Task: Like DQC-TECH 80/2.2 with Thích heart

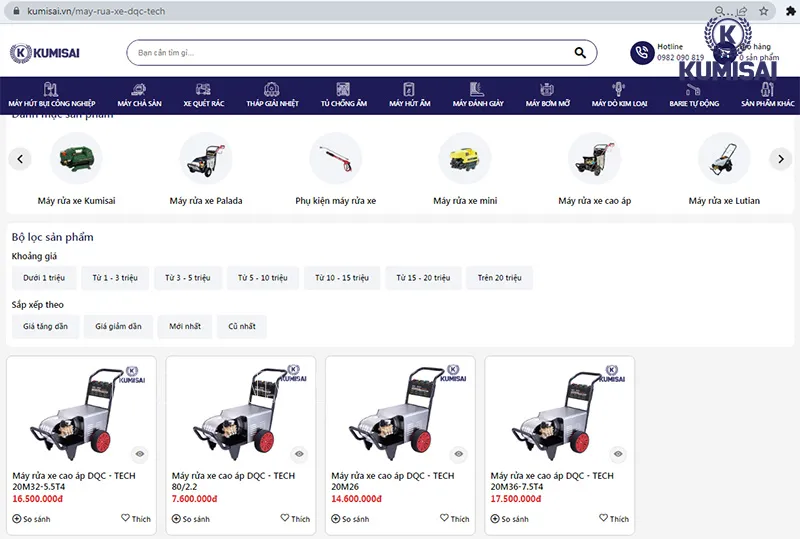Action: (295, 519)
